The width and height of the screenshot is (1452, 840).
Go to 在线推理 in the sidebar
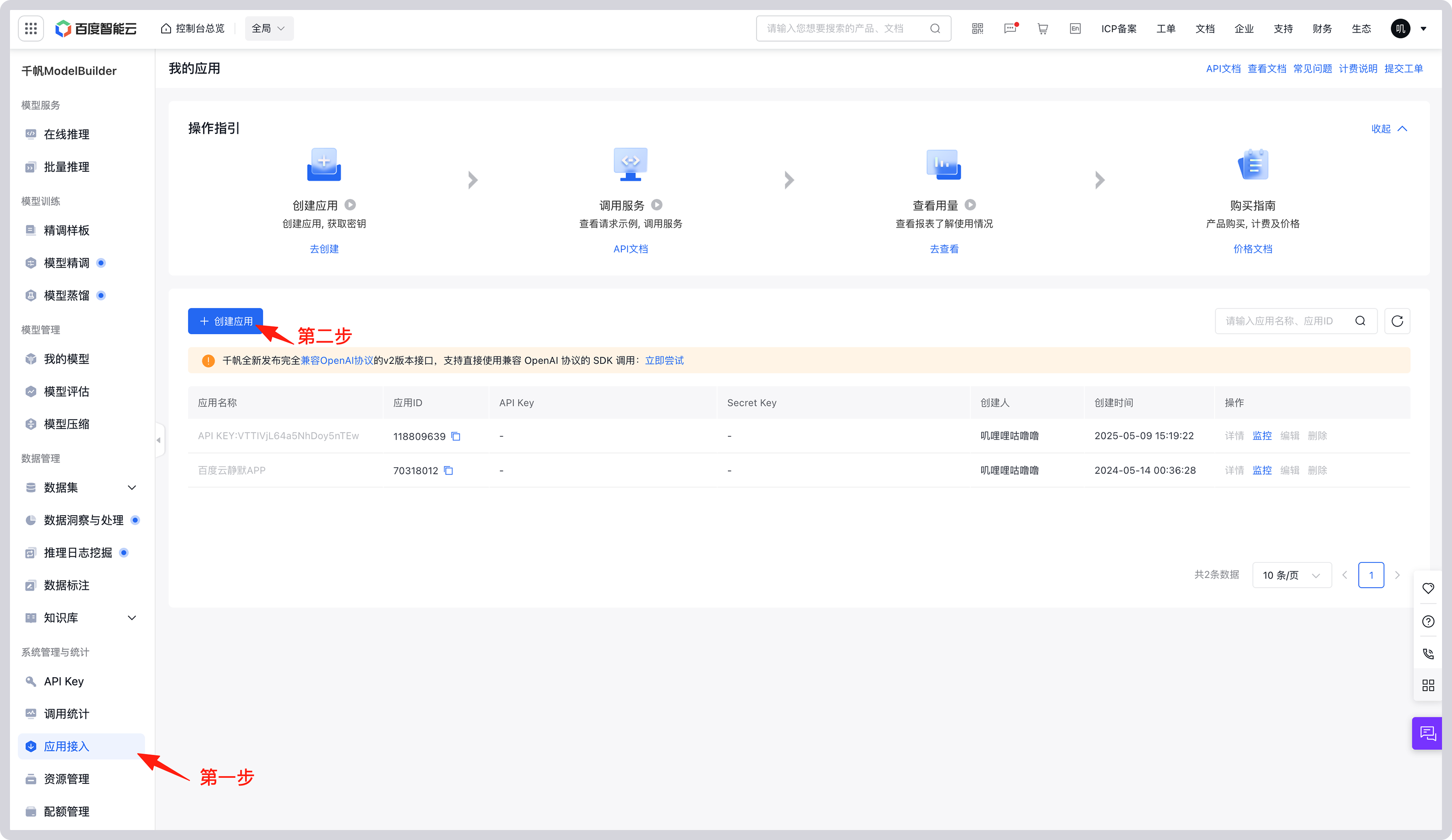[66, 134]
